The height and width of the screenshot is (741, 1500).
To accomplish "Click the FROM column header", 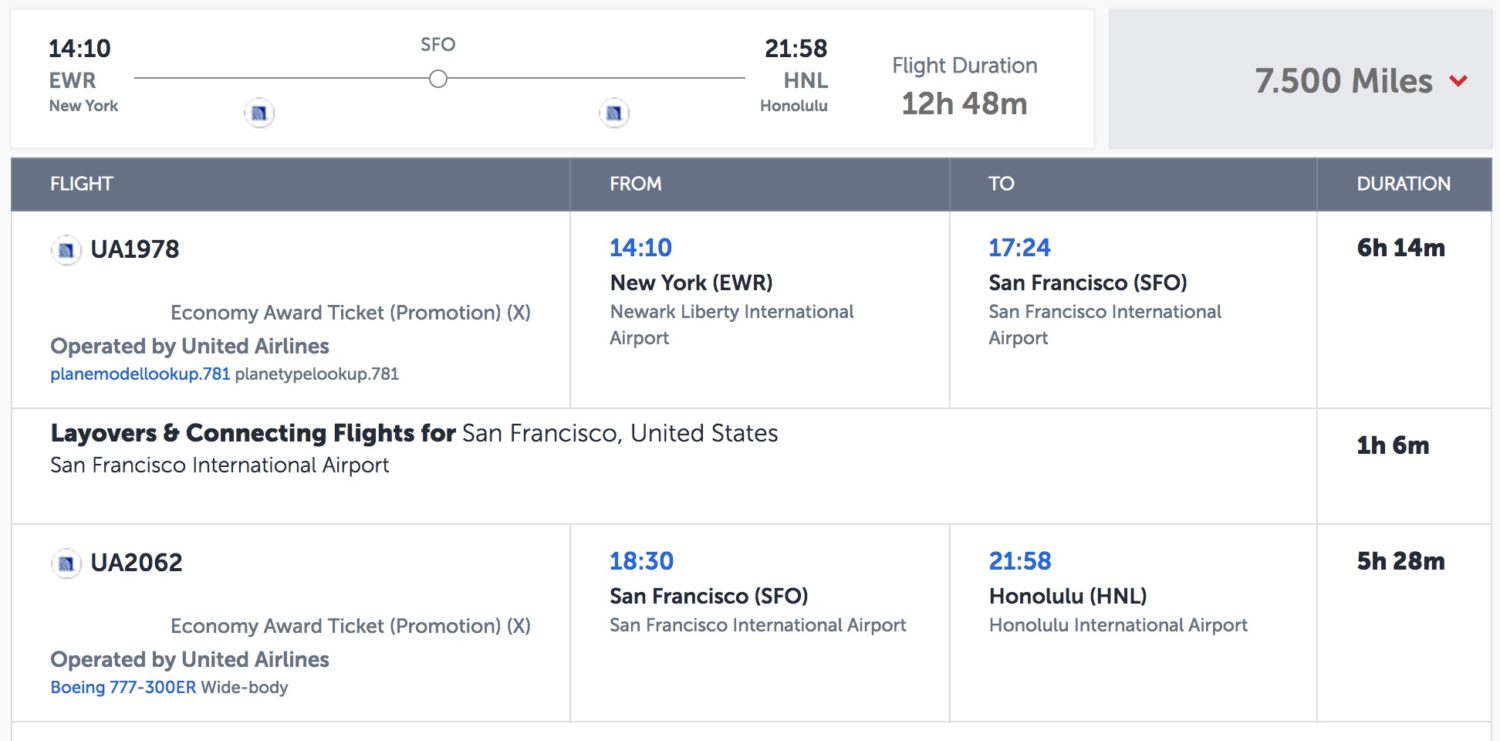I will tap(635, 184).
